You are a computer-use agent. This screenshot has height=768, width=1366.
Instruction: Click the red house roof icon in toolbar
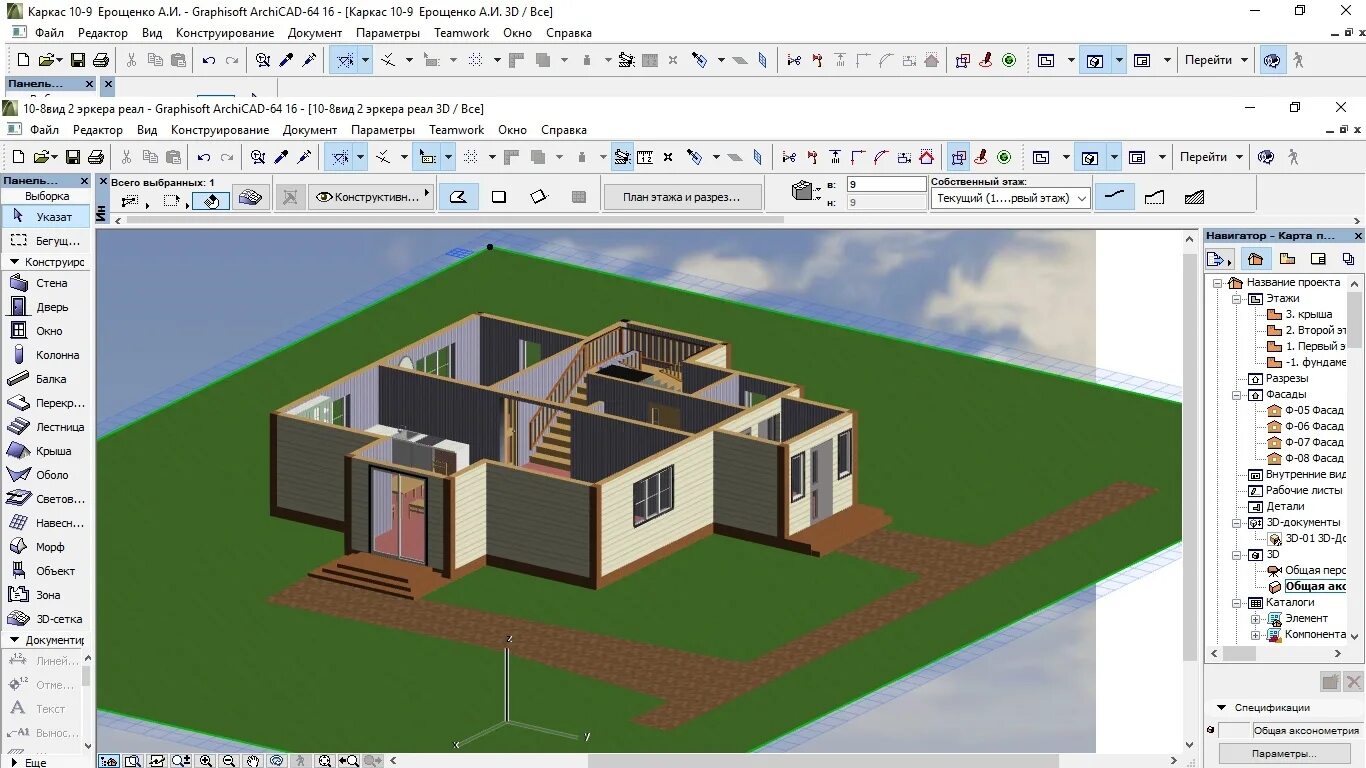coord(927,157)
